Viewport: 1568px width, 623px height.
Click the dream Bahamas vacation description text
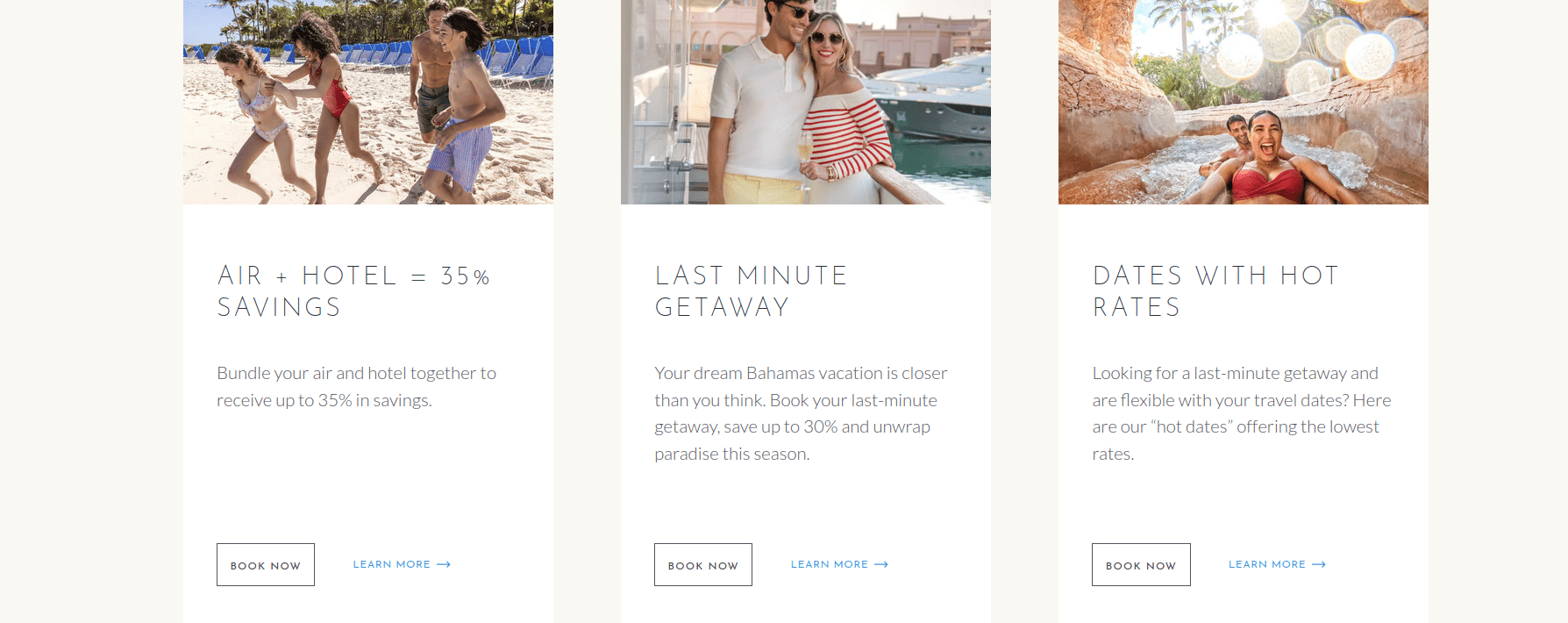801,413
